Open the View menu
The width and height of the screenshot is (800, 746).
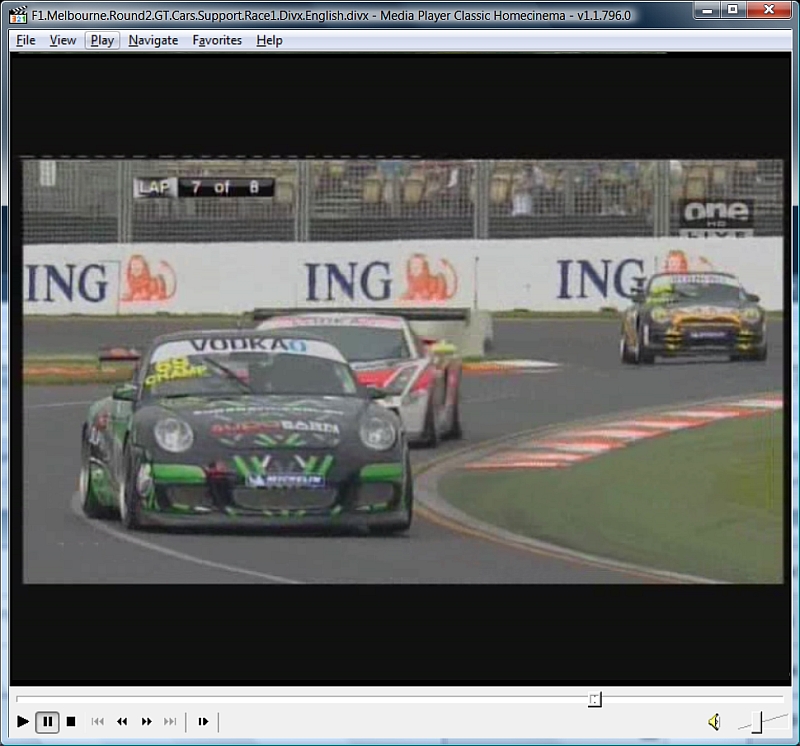63,40
